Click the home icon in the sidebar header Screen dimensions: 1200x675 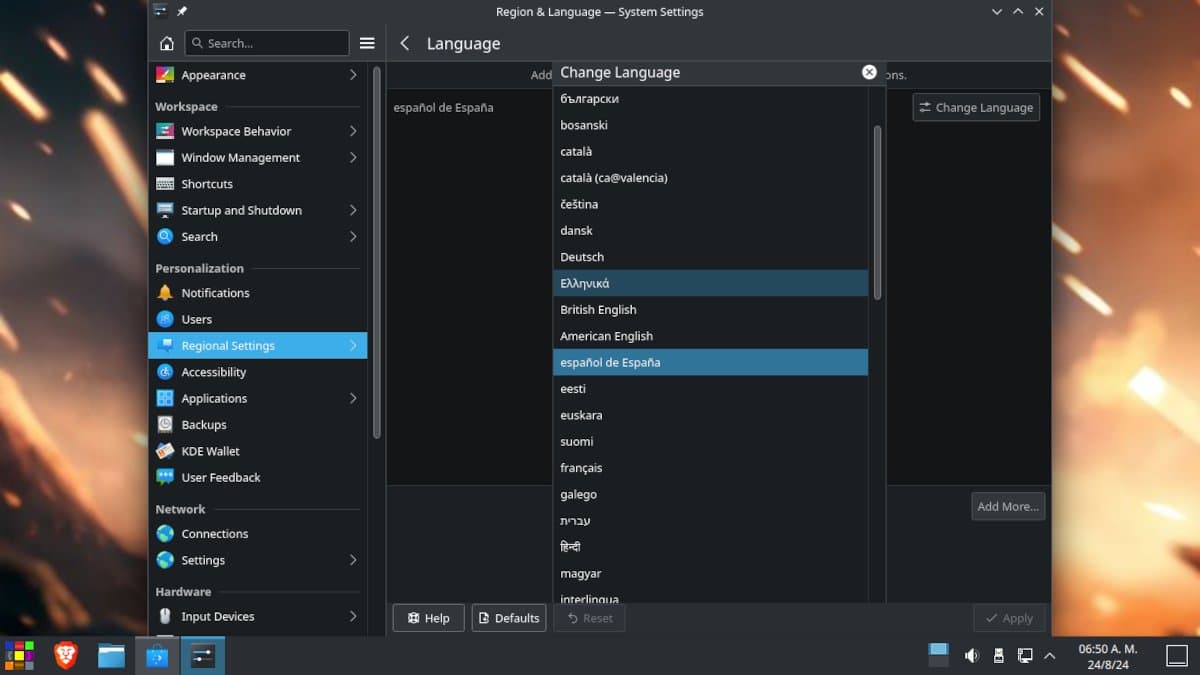click(167, 43)
